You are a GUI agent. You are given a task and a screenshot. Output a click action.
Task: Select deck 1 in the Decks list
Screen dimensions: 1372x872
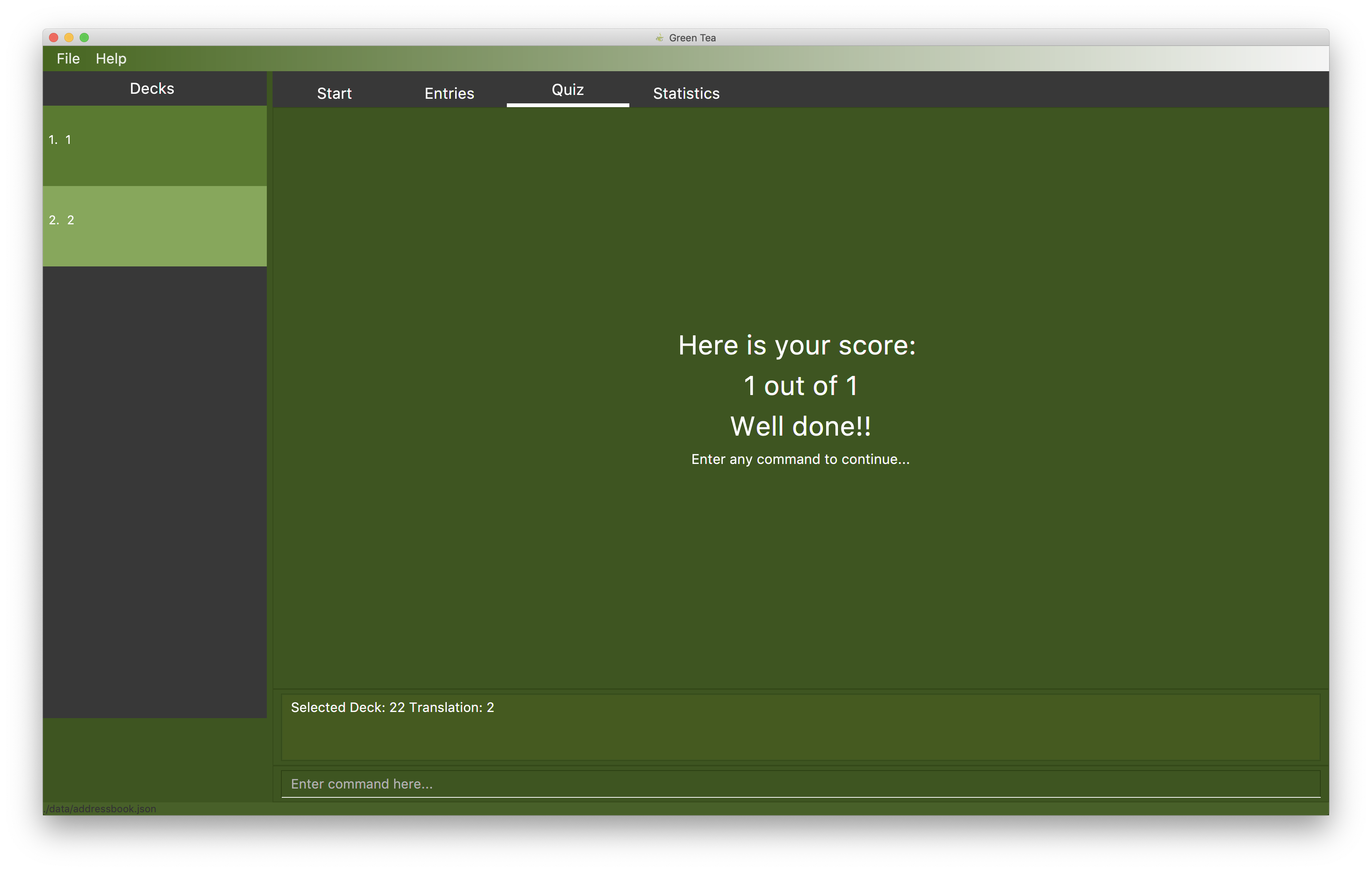[x=154, y=145]
